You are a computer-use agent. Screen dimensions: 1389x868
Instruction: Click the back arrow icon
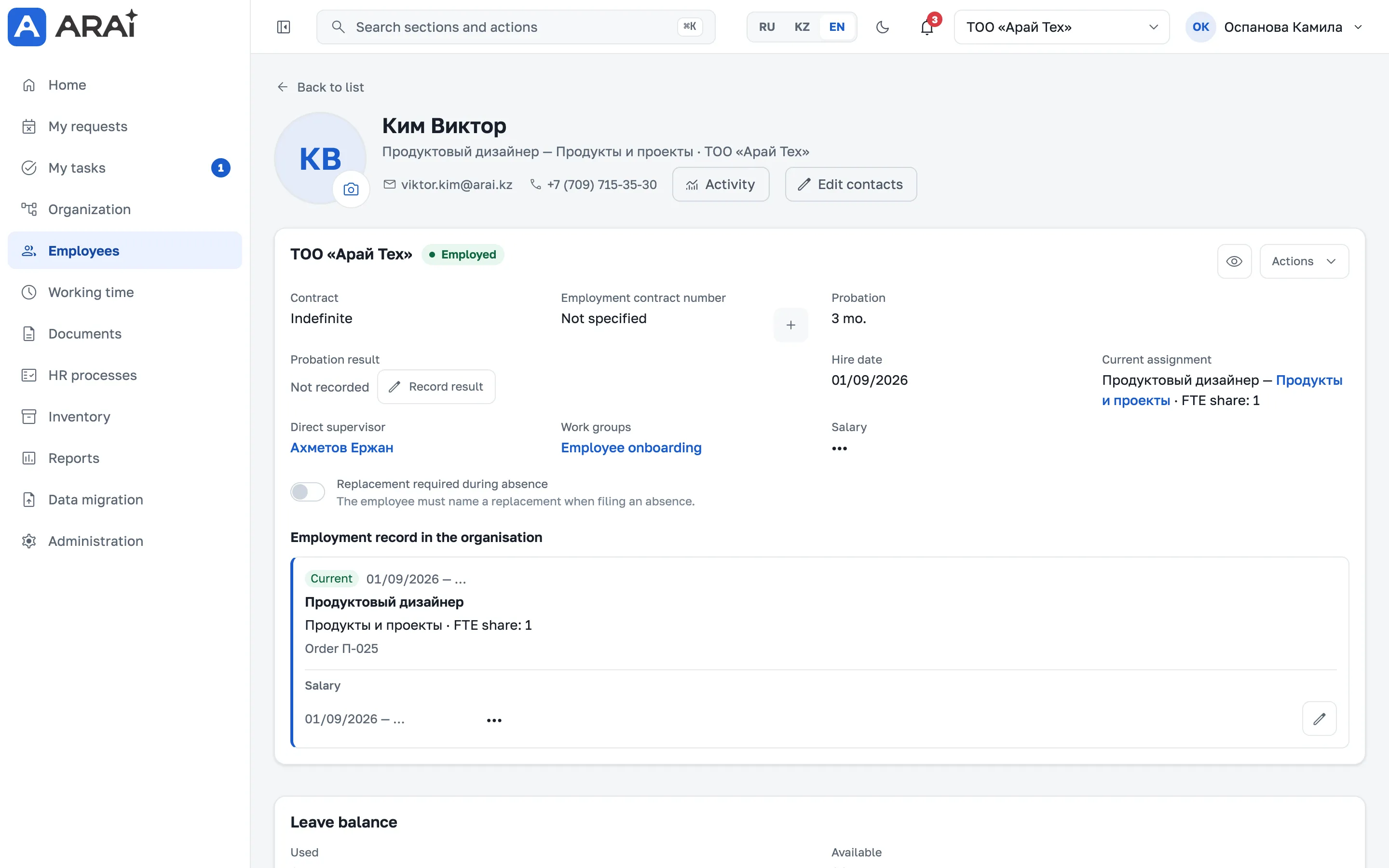[x=283, y=87]
